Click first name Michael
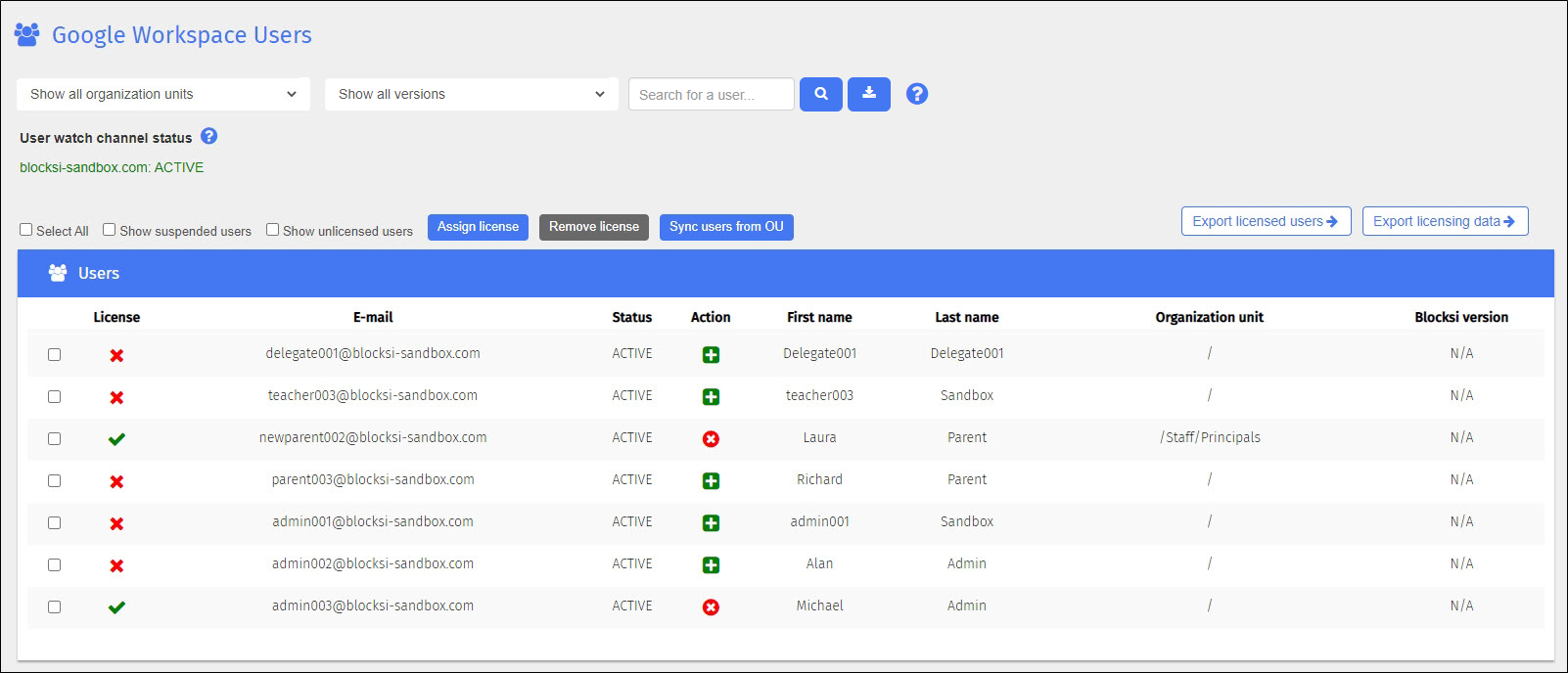Image resolution: width=1568 pixels, height=673 pixels. [x=819, y=606]
